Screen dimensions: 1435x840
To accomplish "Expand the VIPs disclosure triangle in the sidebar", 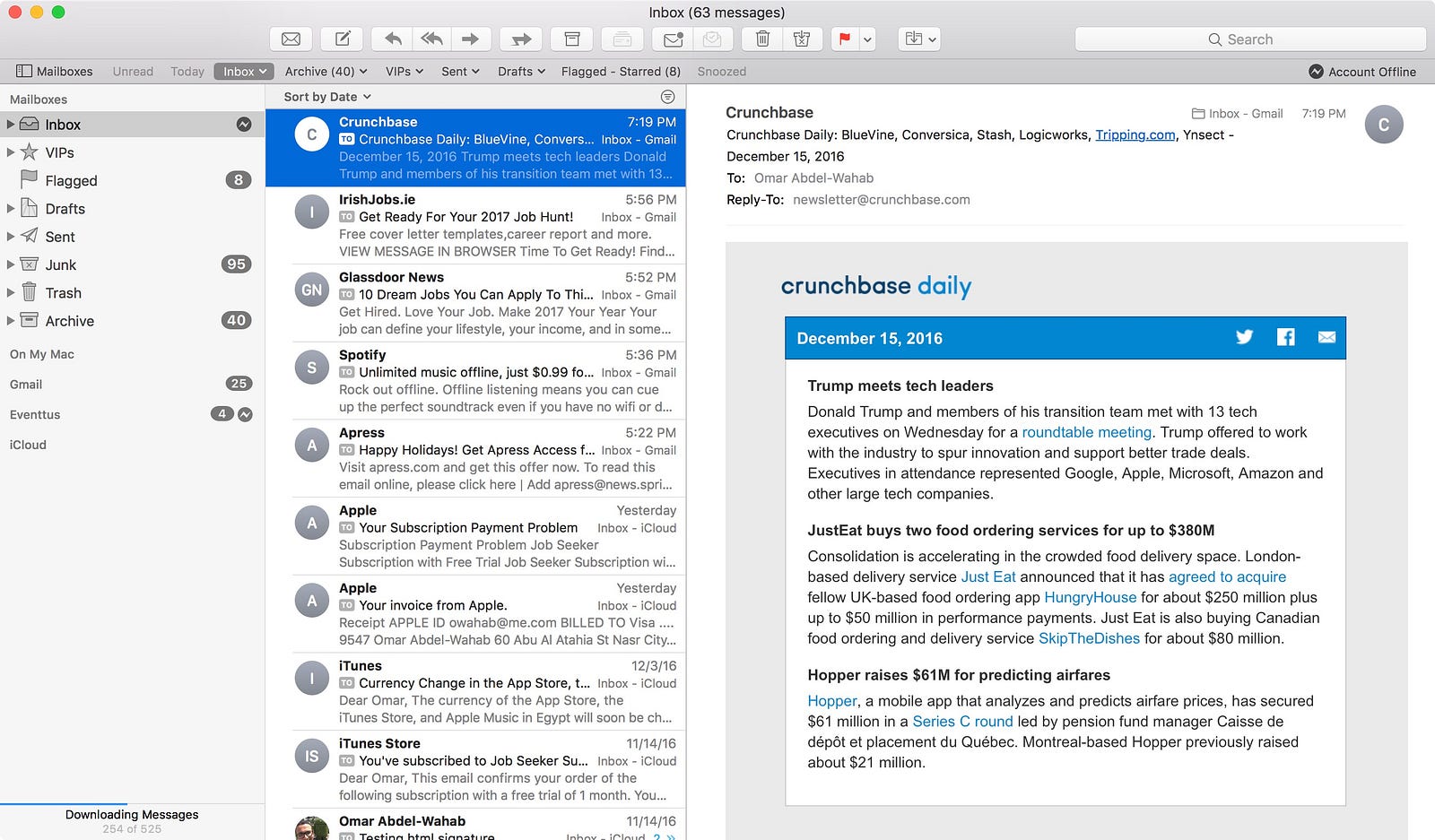I will click(11, 152).
